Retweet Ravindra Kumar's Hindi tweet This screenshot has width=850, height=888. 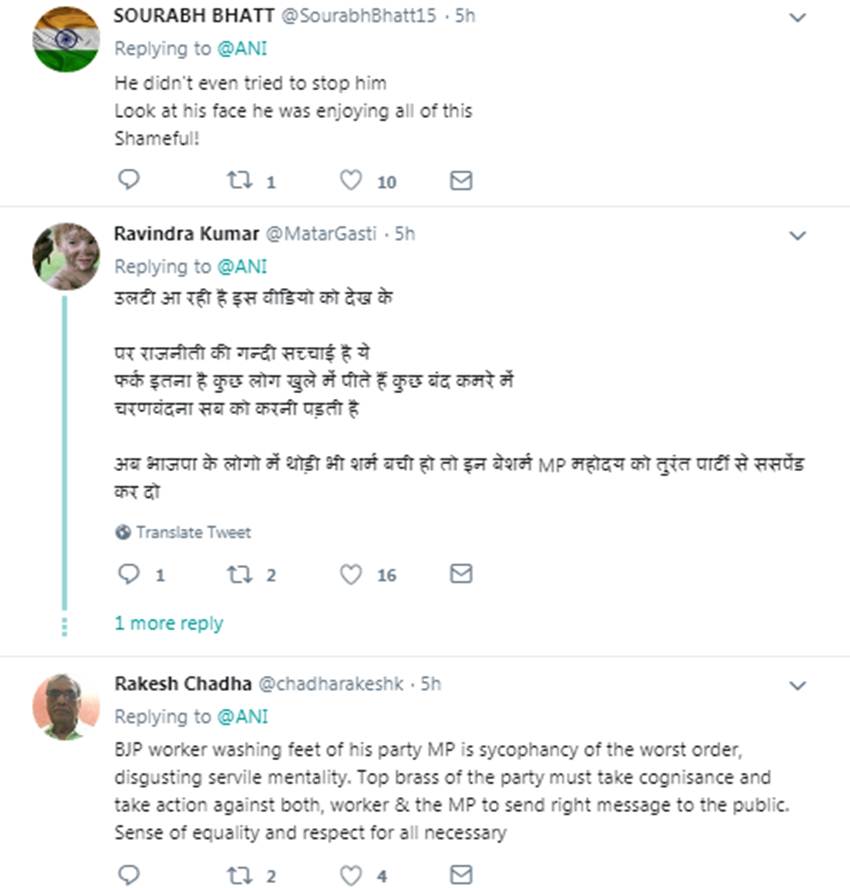pyautogui.click(x=238, y=574)
